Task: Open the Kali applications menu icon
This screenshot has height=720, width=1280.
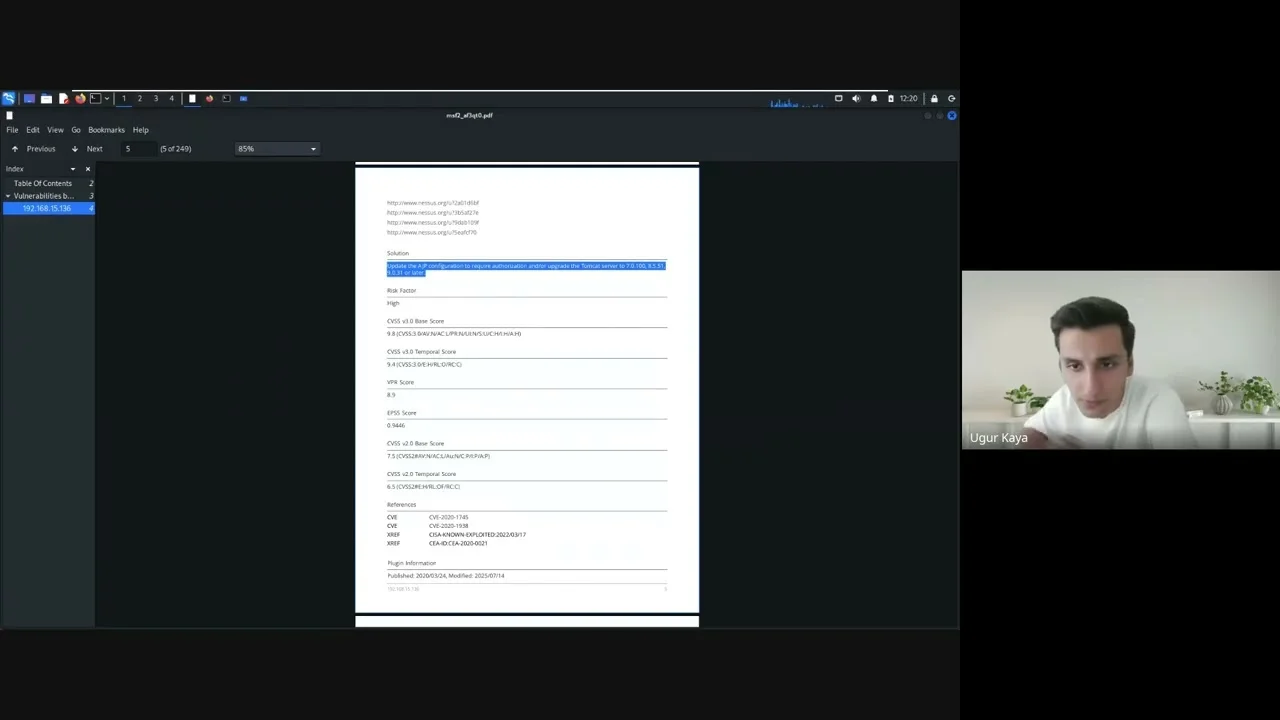Action: point(9,98)
